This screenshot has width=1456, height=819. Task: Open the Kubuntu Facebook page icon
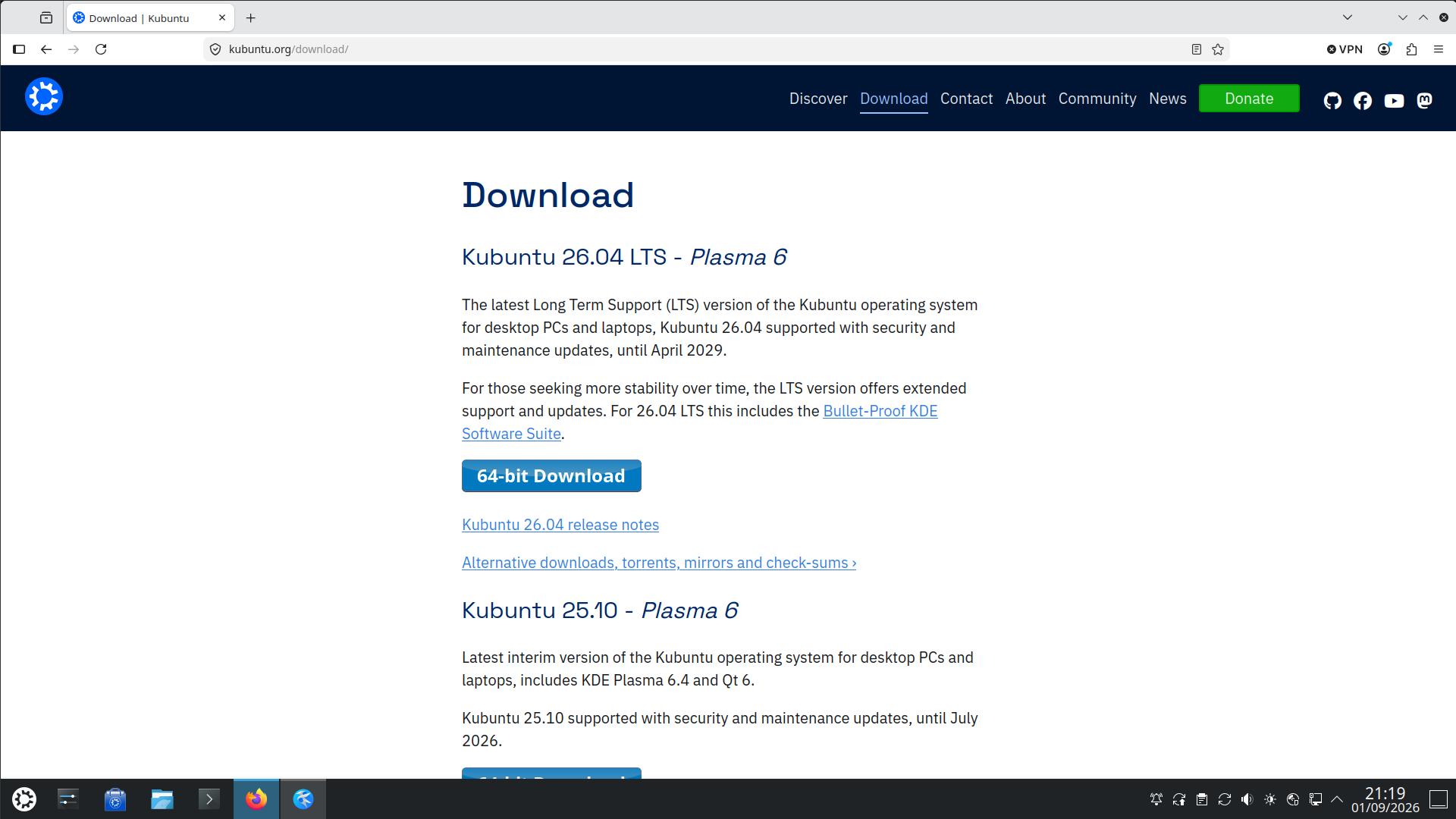tap(1363, 100)
